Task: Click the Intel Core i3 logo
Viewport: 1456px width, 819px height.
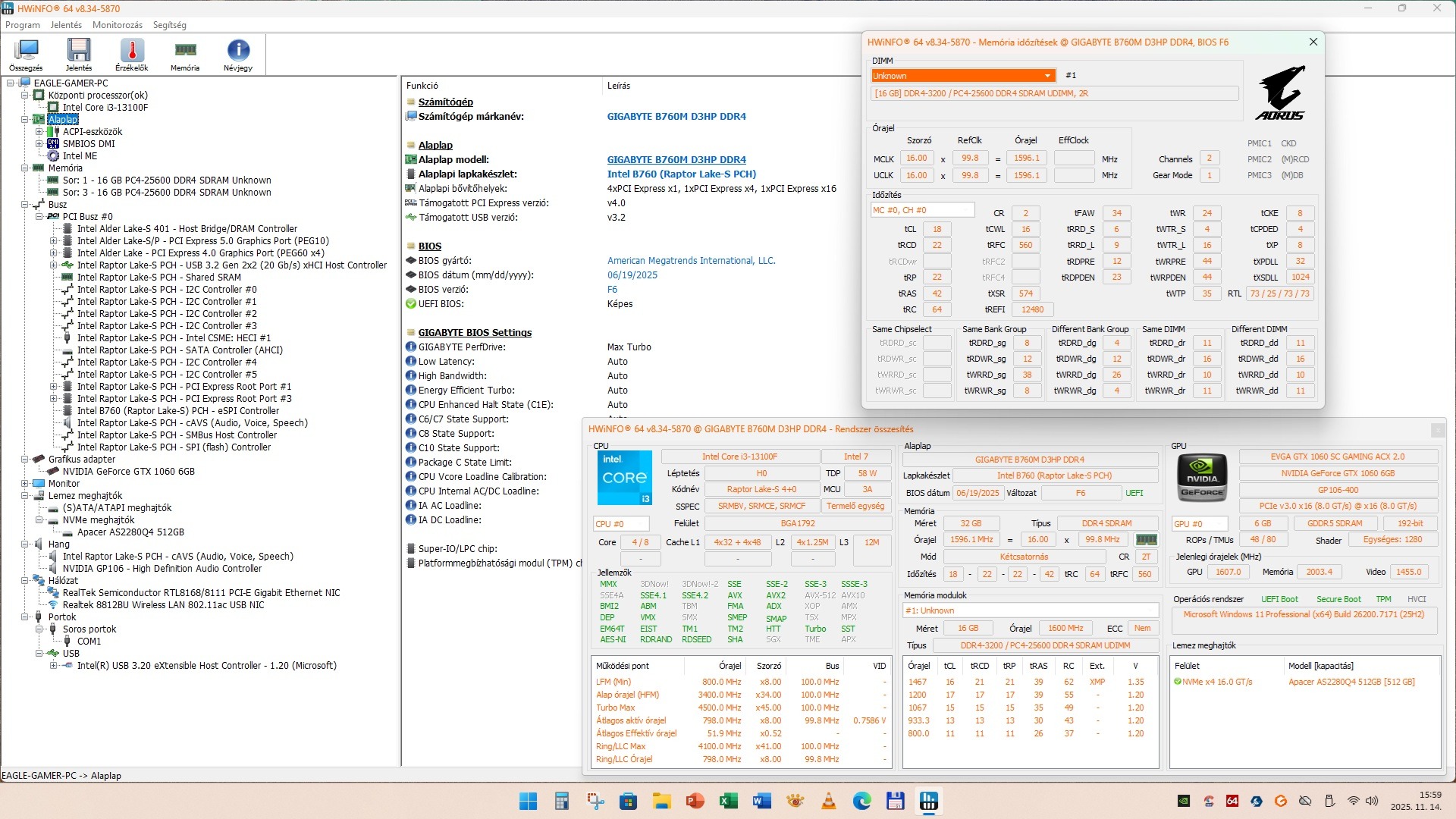Action: [x=624, y=478]
